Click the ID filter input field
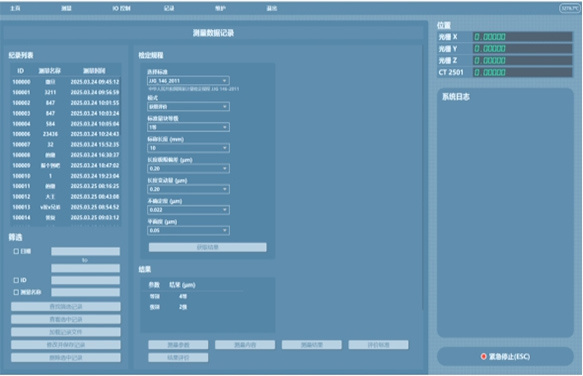This screenshot has width=583, height=376. tap(86, 280)
